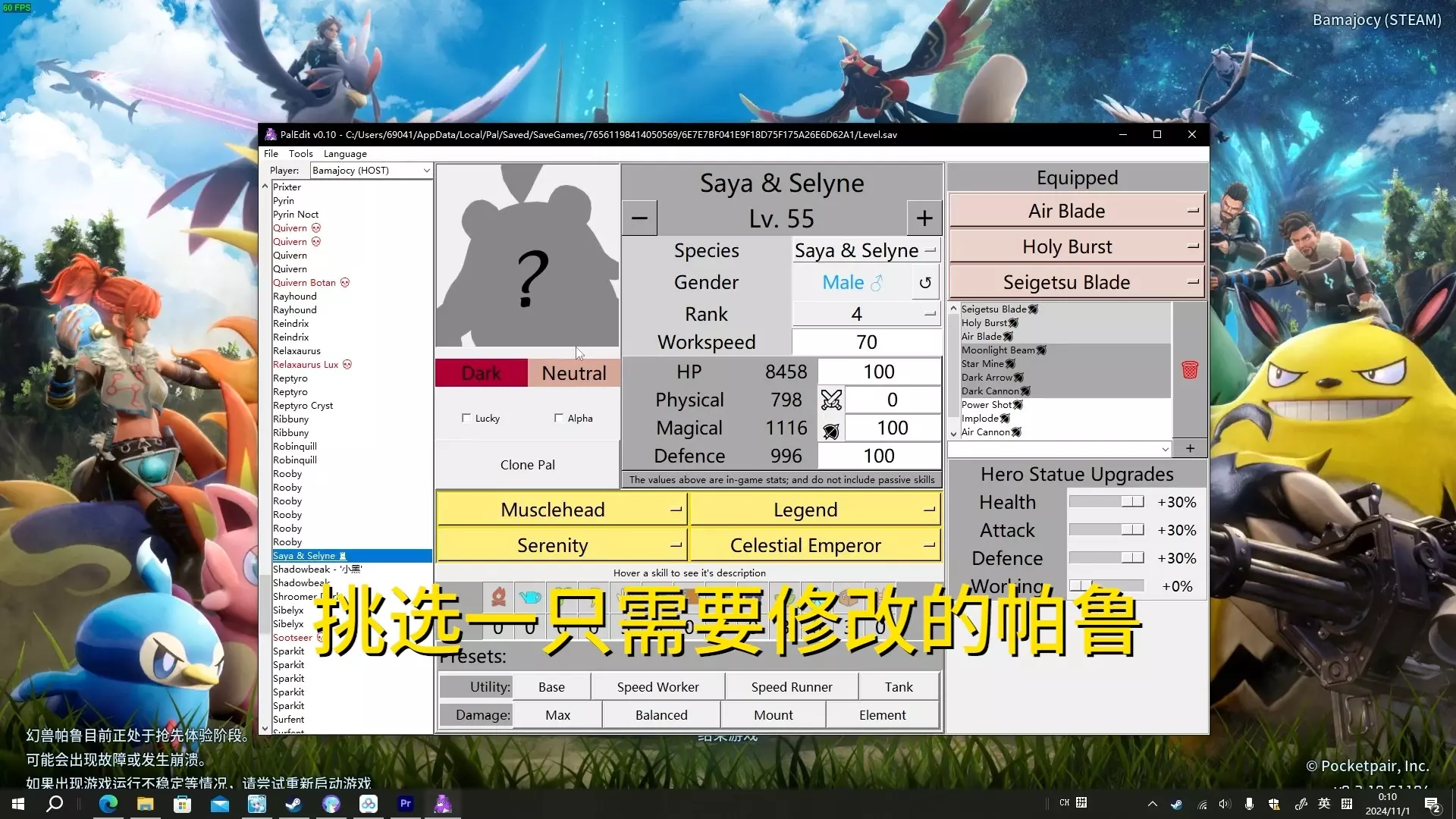Open taskbar search
This screenshot has height=819, width=1456.
pos(55,804)
